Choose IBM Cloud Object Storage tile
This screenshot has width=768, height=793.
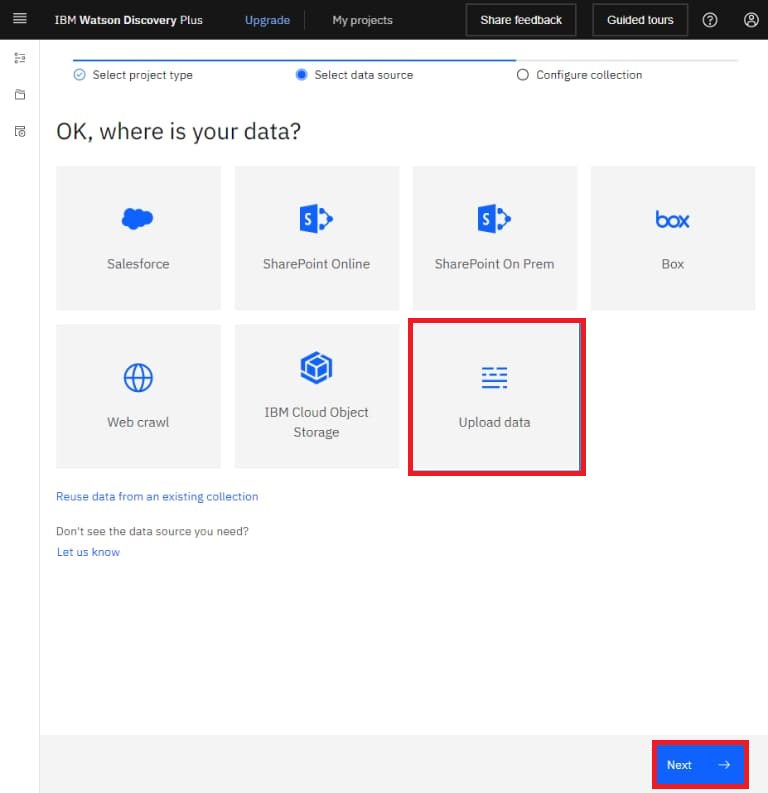pos(316,396)
